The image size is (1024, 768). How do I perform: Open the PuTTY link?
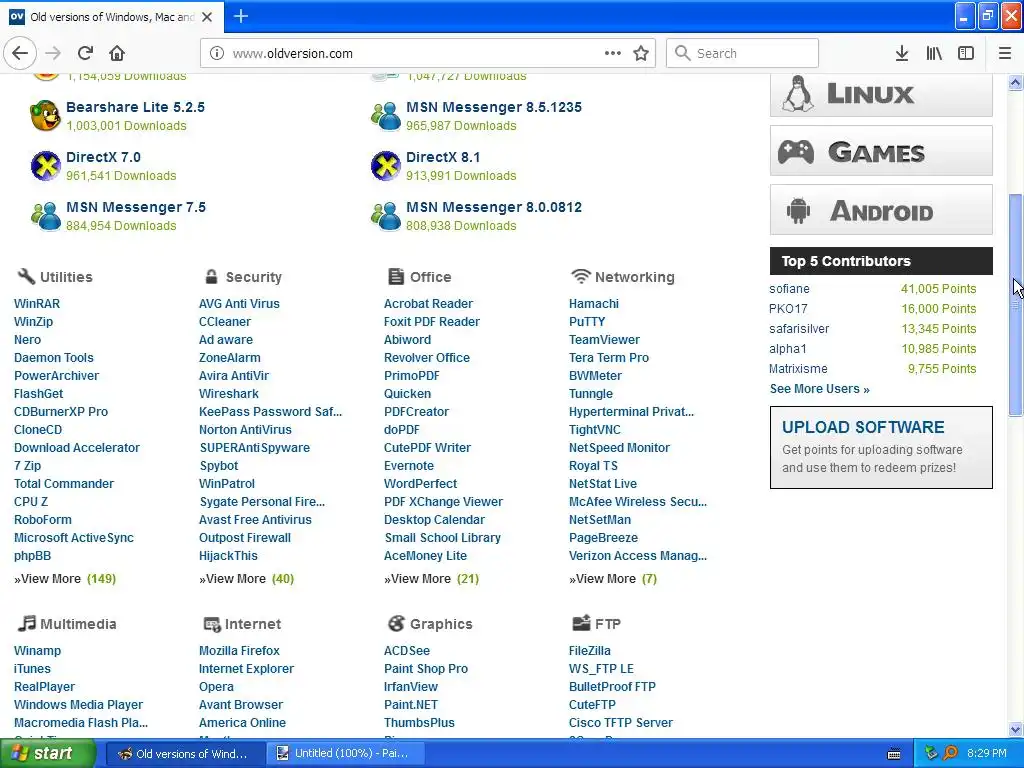[586, 321]
